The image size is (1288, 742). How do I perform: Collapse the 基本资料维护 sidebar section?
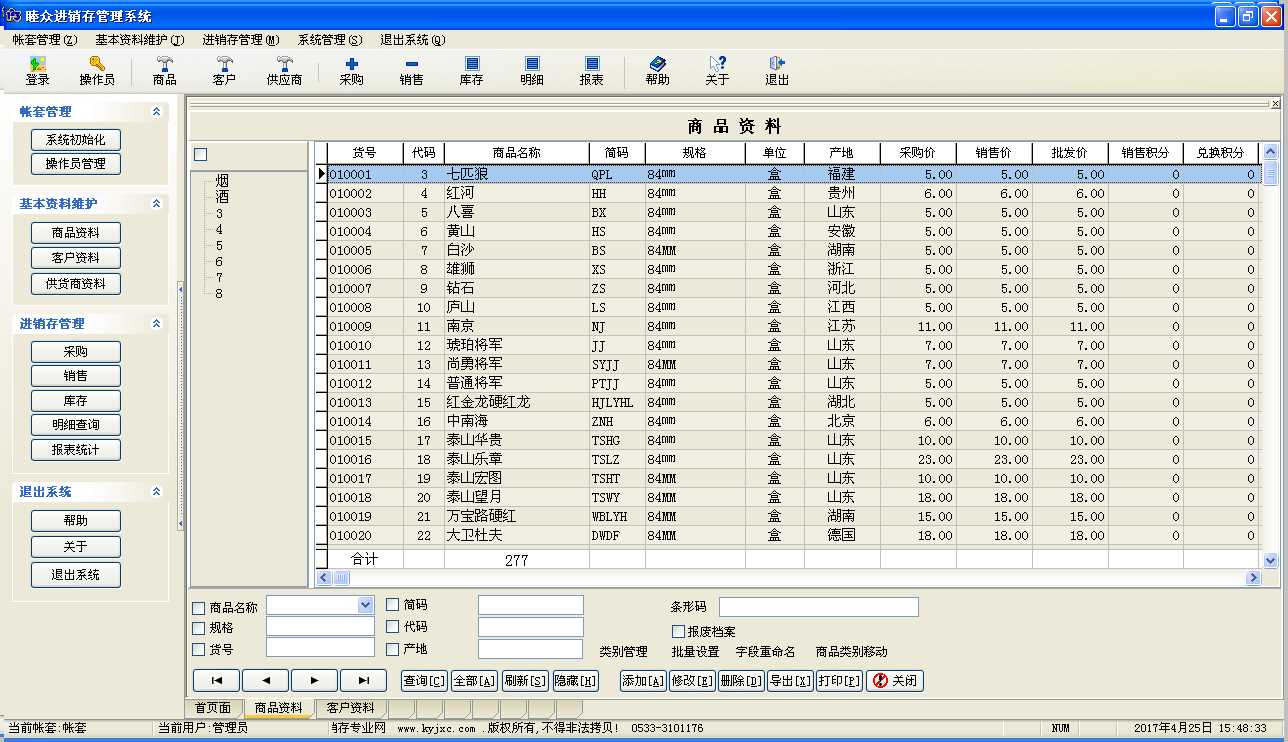point(156,203)
